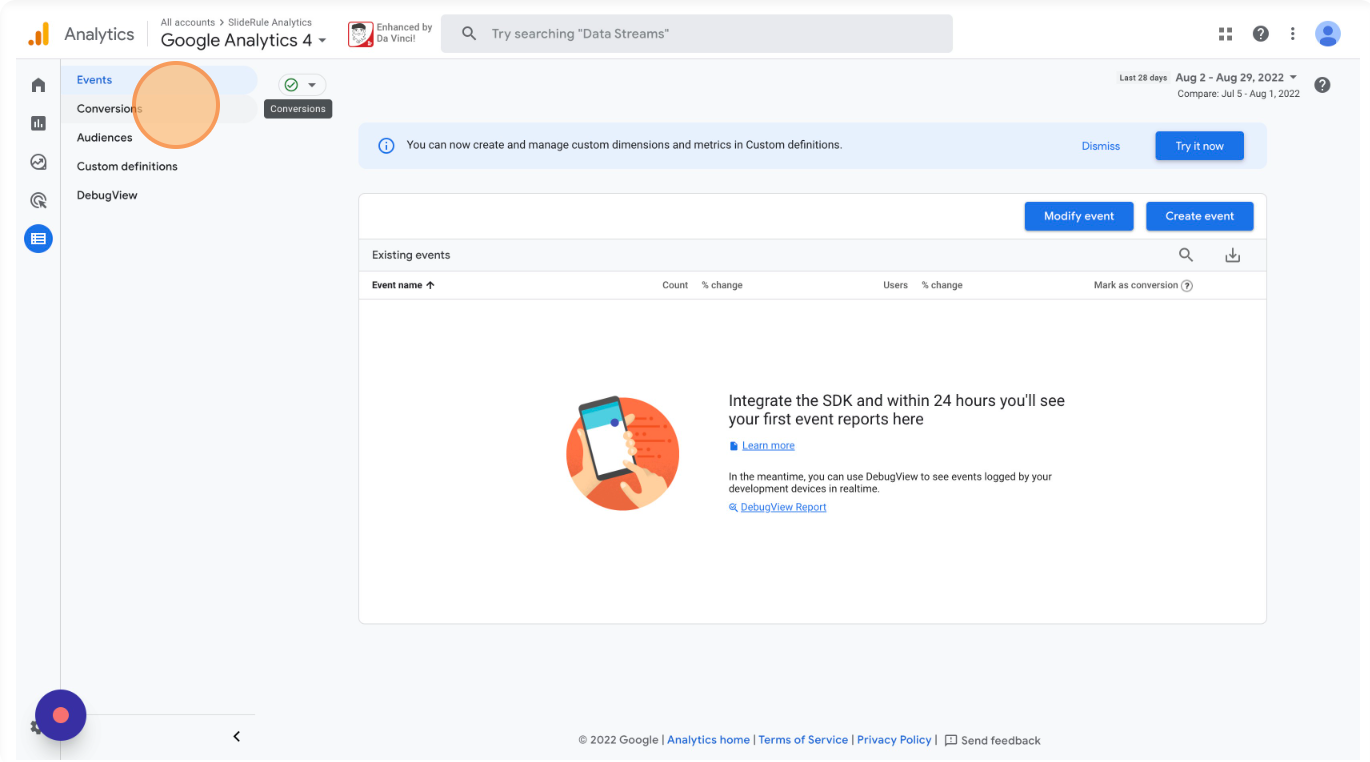1370x762 pixels.
Task: Open the Explore icon in sidebar
Action: 38,162
